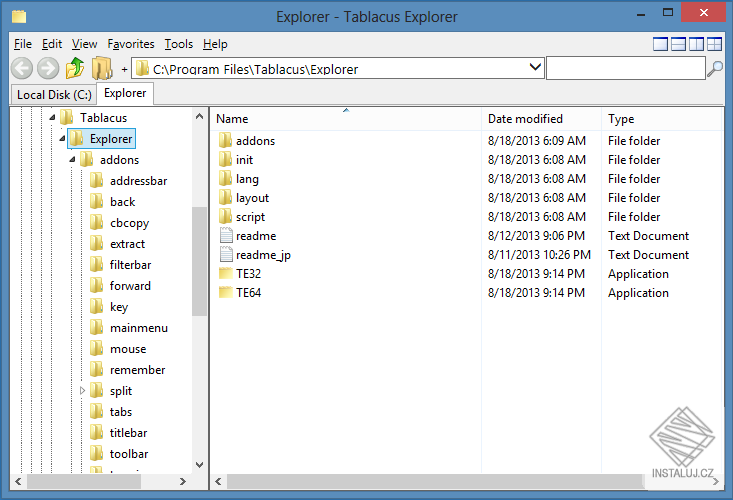This screenshot has width=733, height=500.
Task: Select back folder in tree
Action: coord(122,201)
